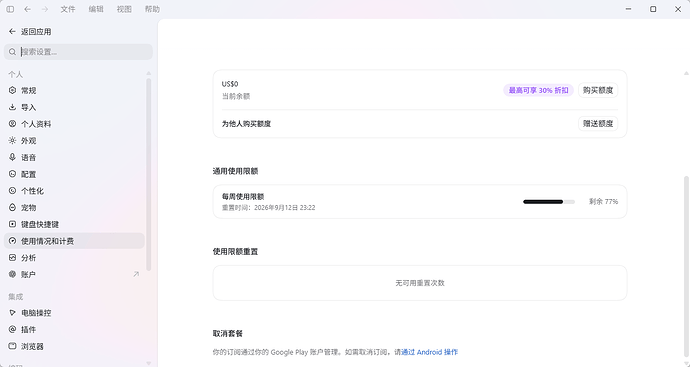Screen dimensions: 690x367
Task: Open the 电脑操控 cursor icon
Action: [x=12, y=313]
